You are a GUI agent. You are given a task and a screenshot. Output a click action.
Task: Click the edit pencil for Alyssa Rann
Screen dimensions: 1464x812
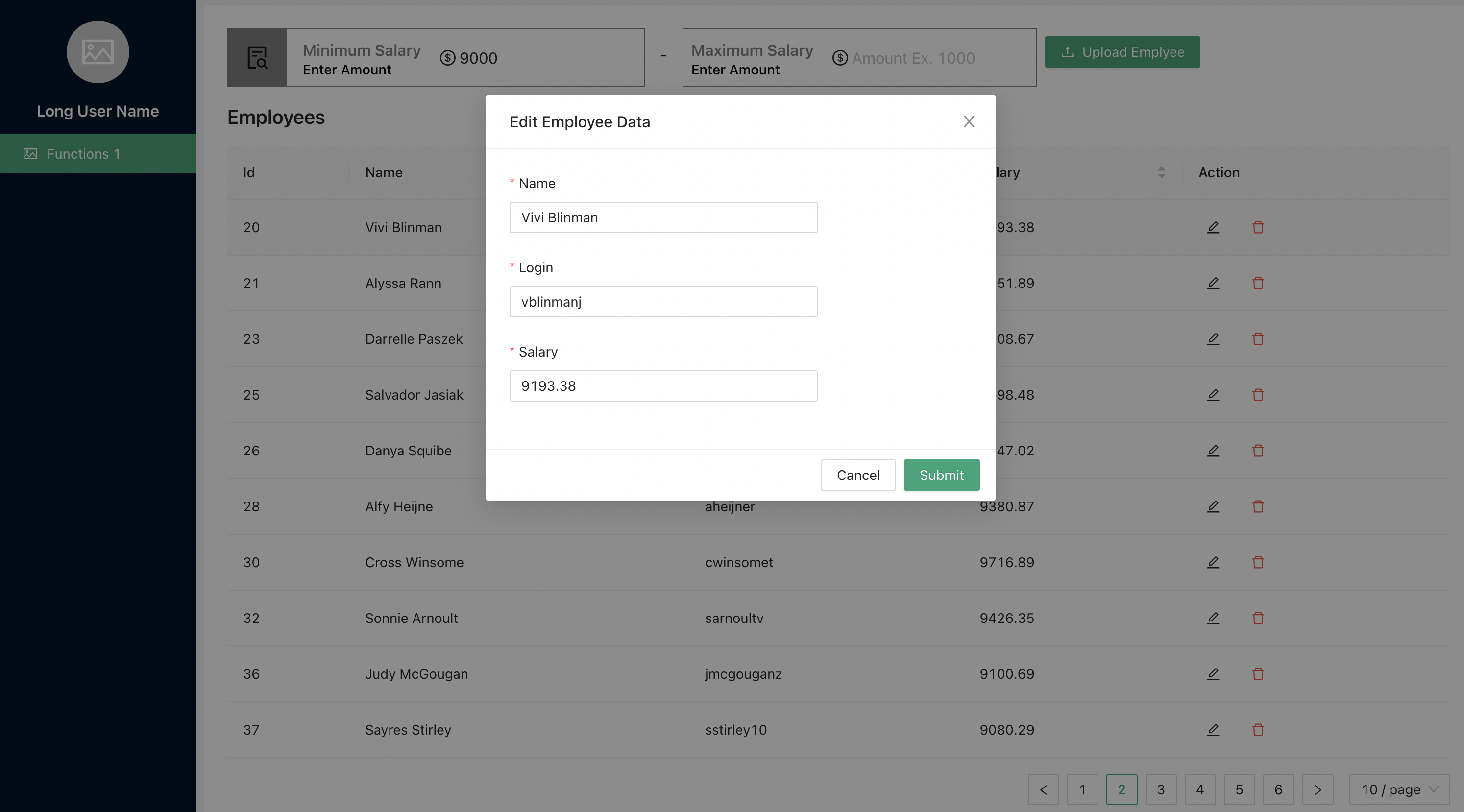point(1213,283)
